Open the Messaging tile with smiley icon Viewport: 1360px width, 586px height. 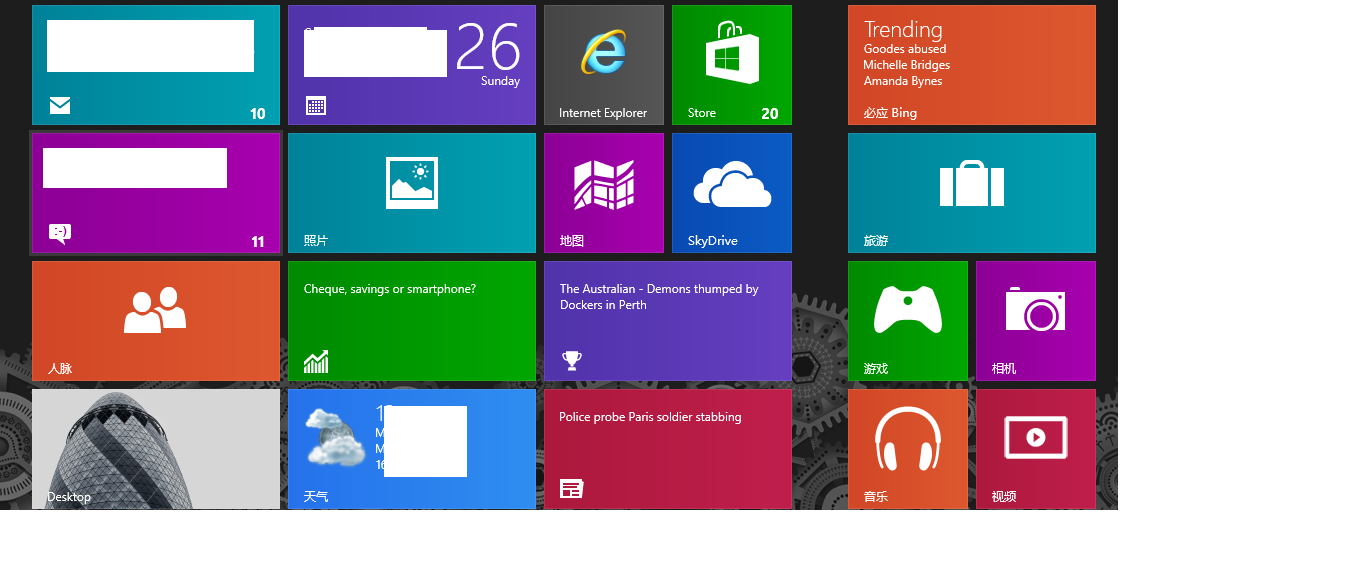tap(156, 193)
